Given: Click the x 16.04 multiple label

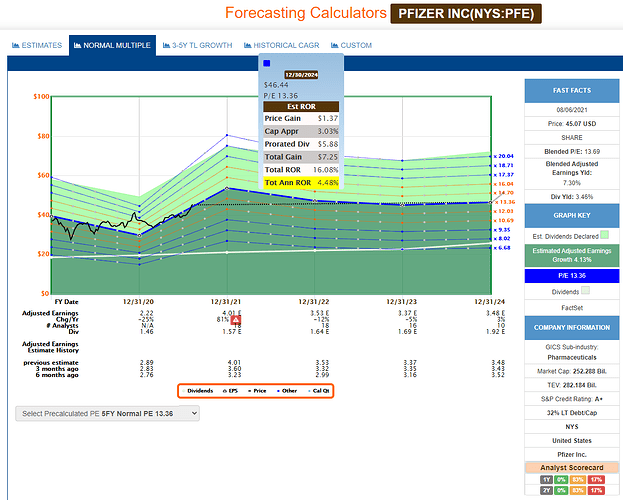Looking at the screenshot, I should (504, 184).
